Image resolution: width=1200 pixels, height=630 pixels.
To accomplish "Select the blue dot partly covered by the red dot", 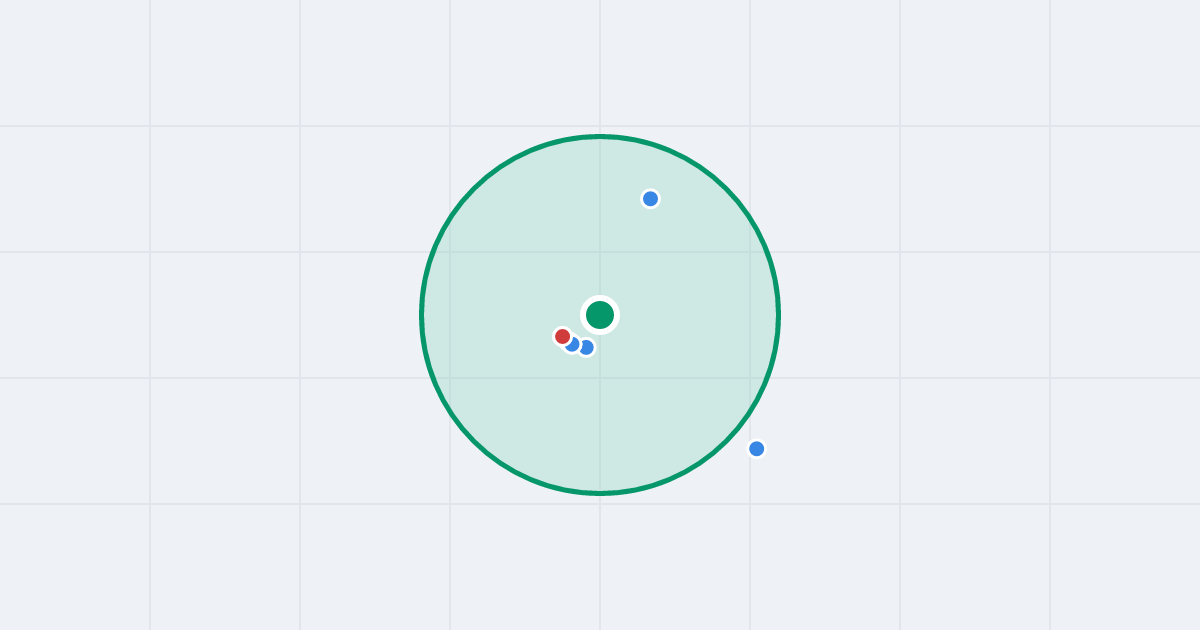I will click(x=572, y=344).
